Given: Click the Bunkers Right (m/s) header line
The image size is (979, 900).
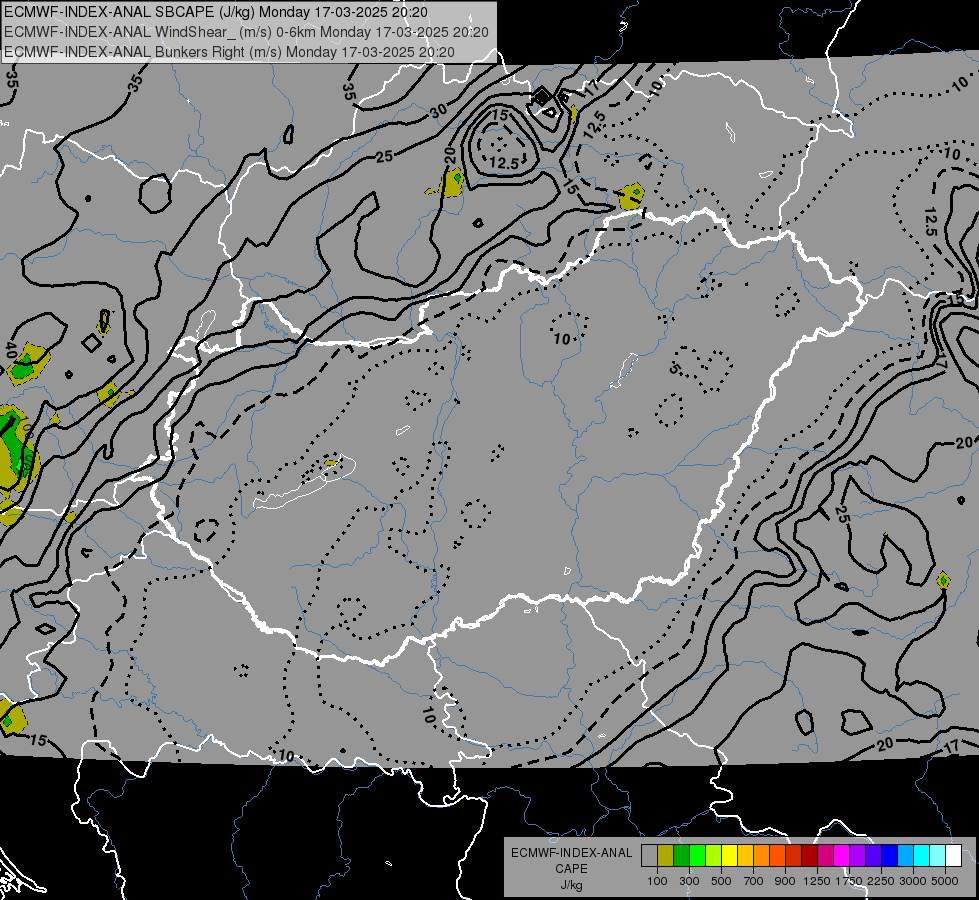Looking at the screenshot, I should tap(229, 52).
